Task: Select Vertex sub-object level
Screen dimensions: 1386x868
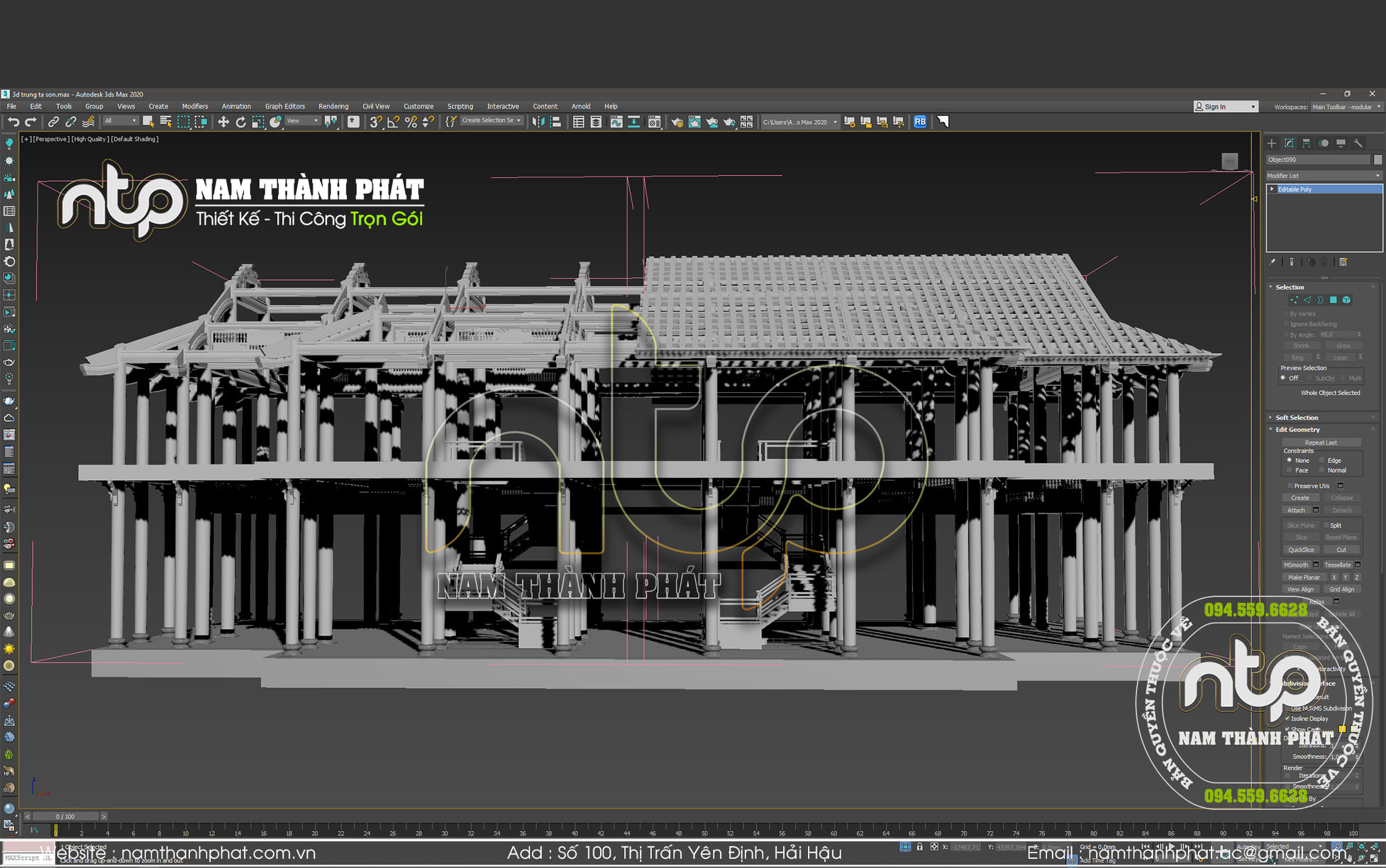Action: (x=1294, y=300)
